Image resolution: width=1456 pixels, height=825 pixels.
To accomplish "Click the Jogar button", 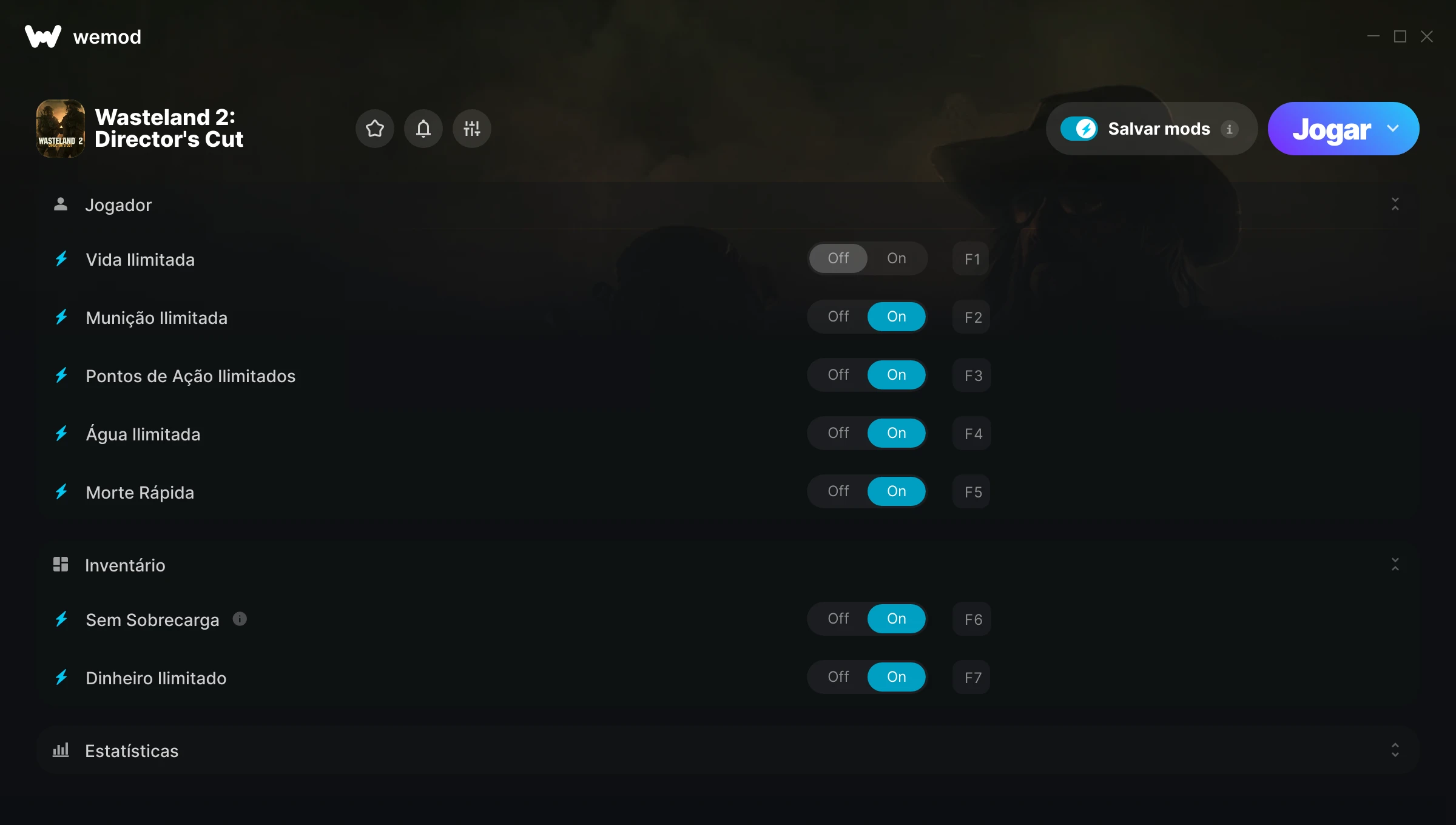I will pos(1332,129).
